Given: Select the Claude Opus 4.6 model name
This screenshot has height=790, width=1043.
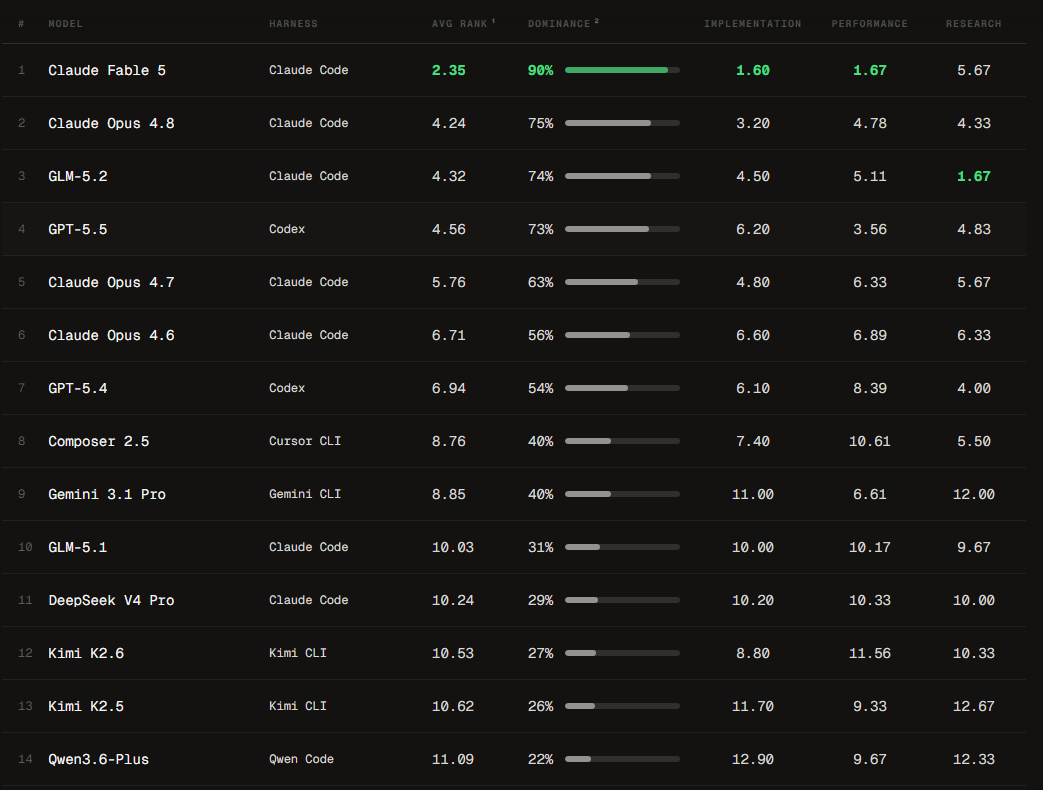Looking at the screenshot, I should coord(111,335).
